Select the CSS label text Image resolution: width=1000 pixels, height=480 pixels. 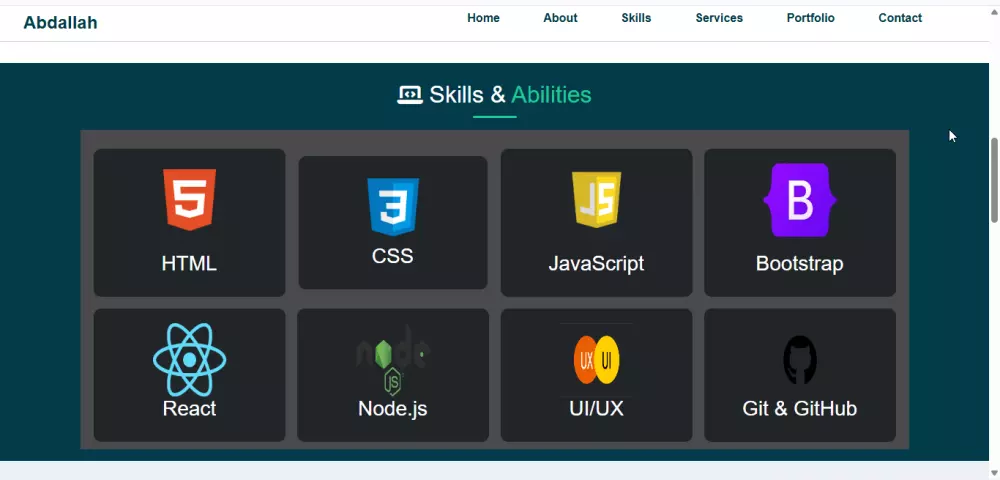point(393,256)
